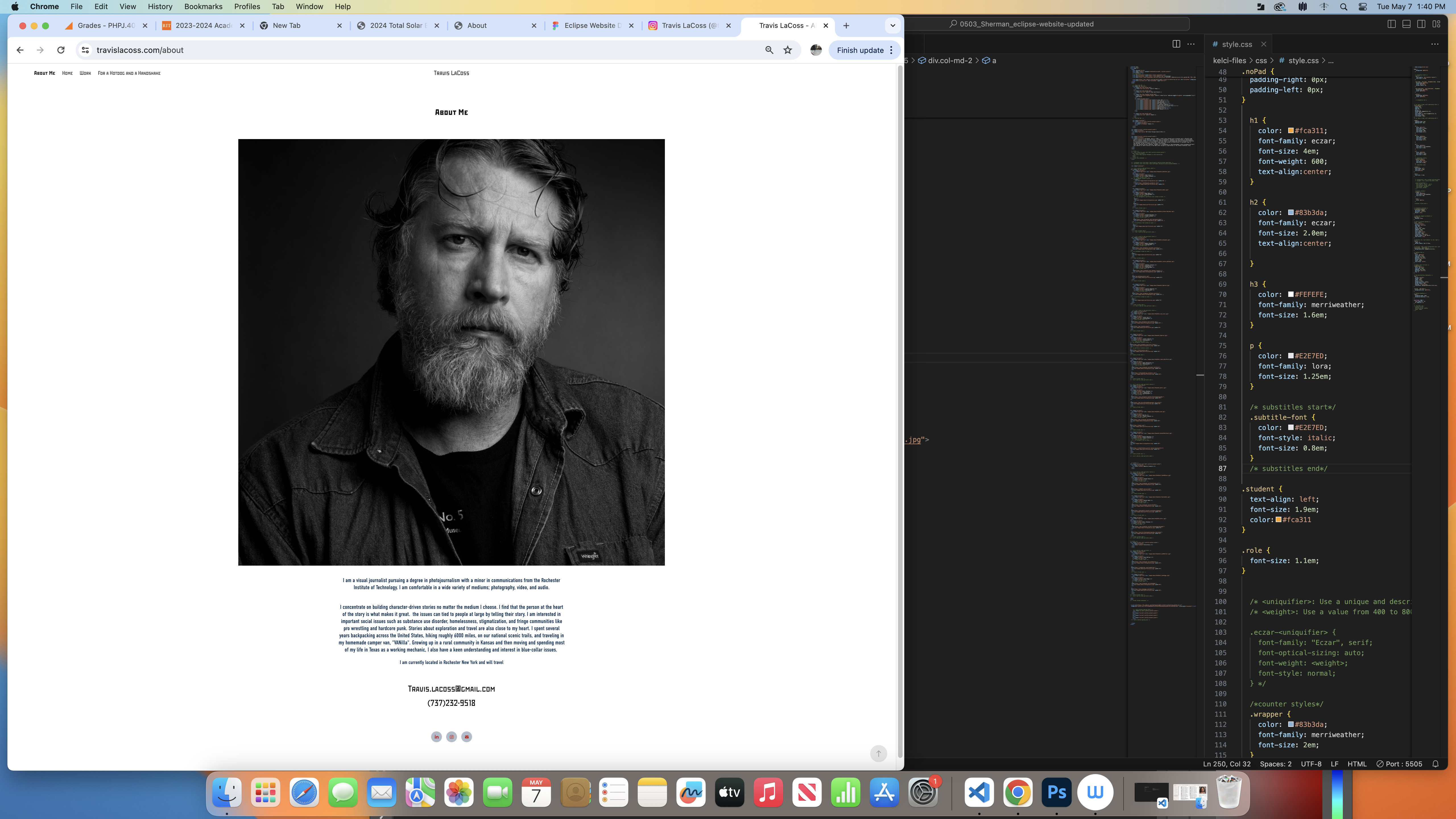Open the History menu in menu bar
This screenshot has height=819, width=1456.
tap(160, 7)
